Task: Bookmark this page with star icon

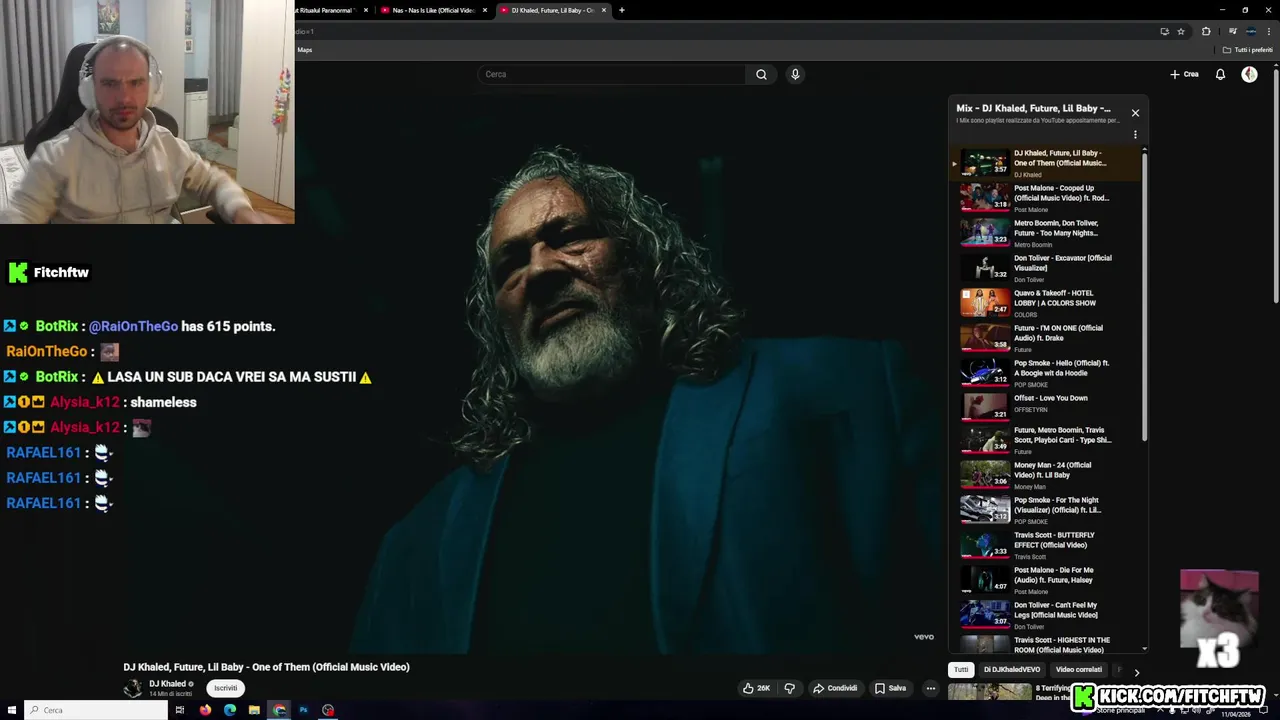Action: click(x=1181, y=31)
